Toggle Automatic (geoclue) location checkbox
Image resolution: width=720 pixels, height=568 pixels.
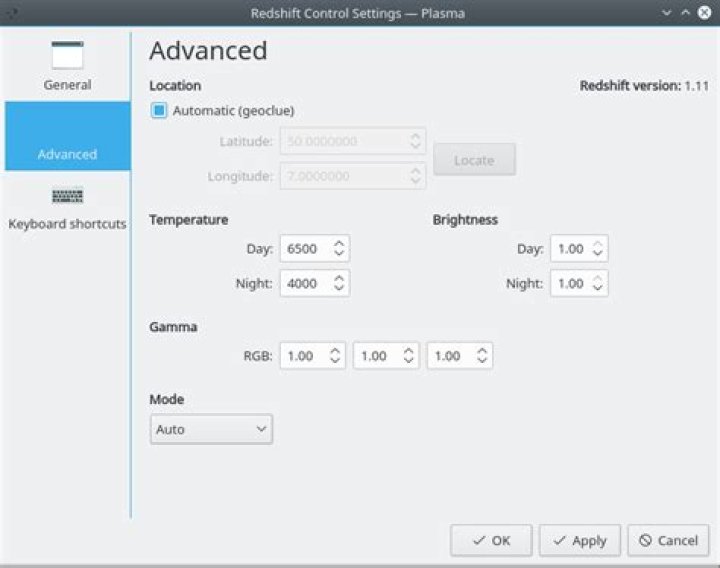tap(159, 111)
